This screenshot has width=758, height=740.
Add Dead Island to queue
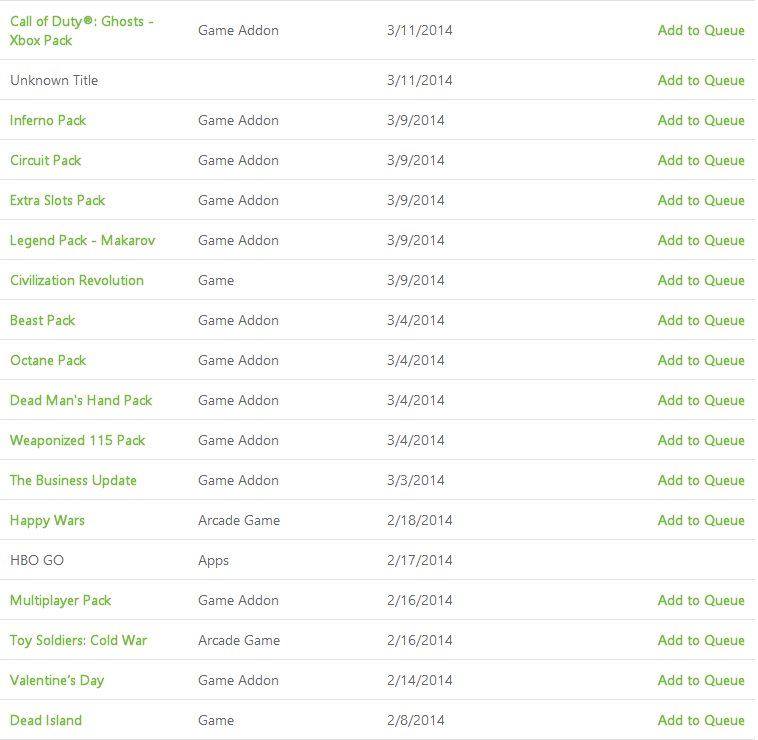click(701, 721)
